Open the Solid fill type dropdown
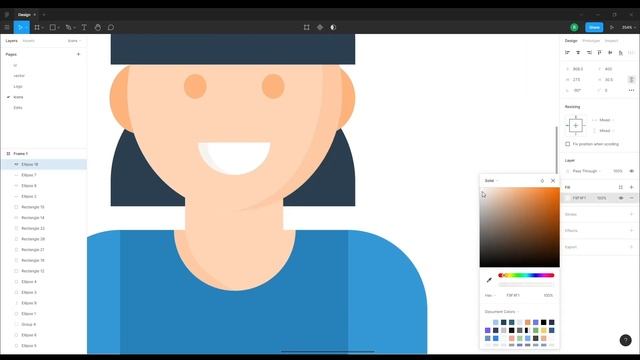Screen dimensions: 640x360 coord(491,181)
